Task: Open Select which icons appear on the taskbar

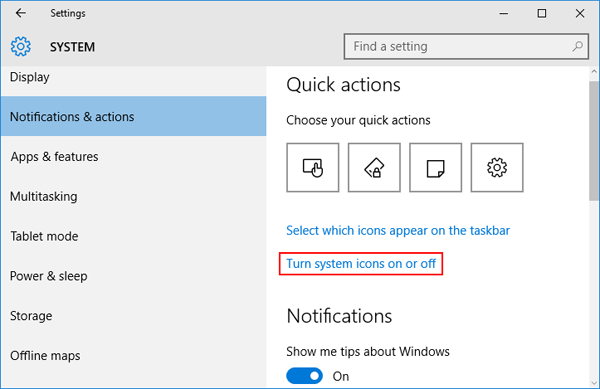Action: [x=398, y=231]
